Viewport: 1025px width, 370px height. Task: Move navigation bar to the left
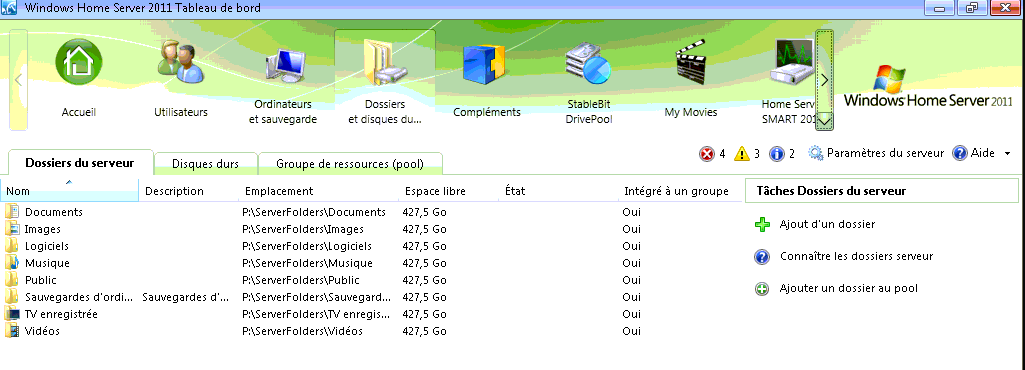tap(18, 80)
